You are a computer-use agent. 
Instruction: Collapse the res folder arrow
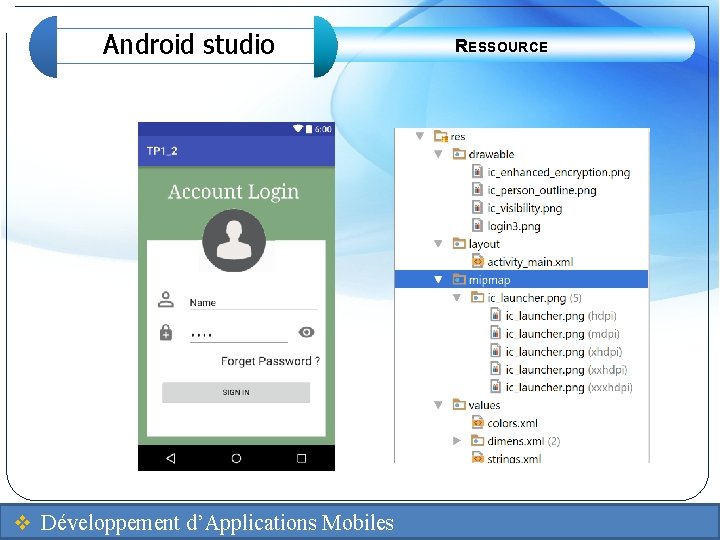coord(420,136)
